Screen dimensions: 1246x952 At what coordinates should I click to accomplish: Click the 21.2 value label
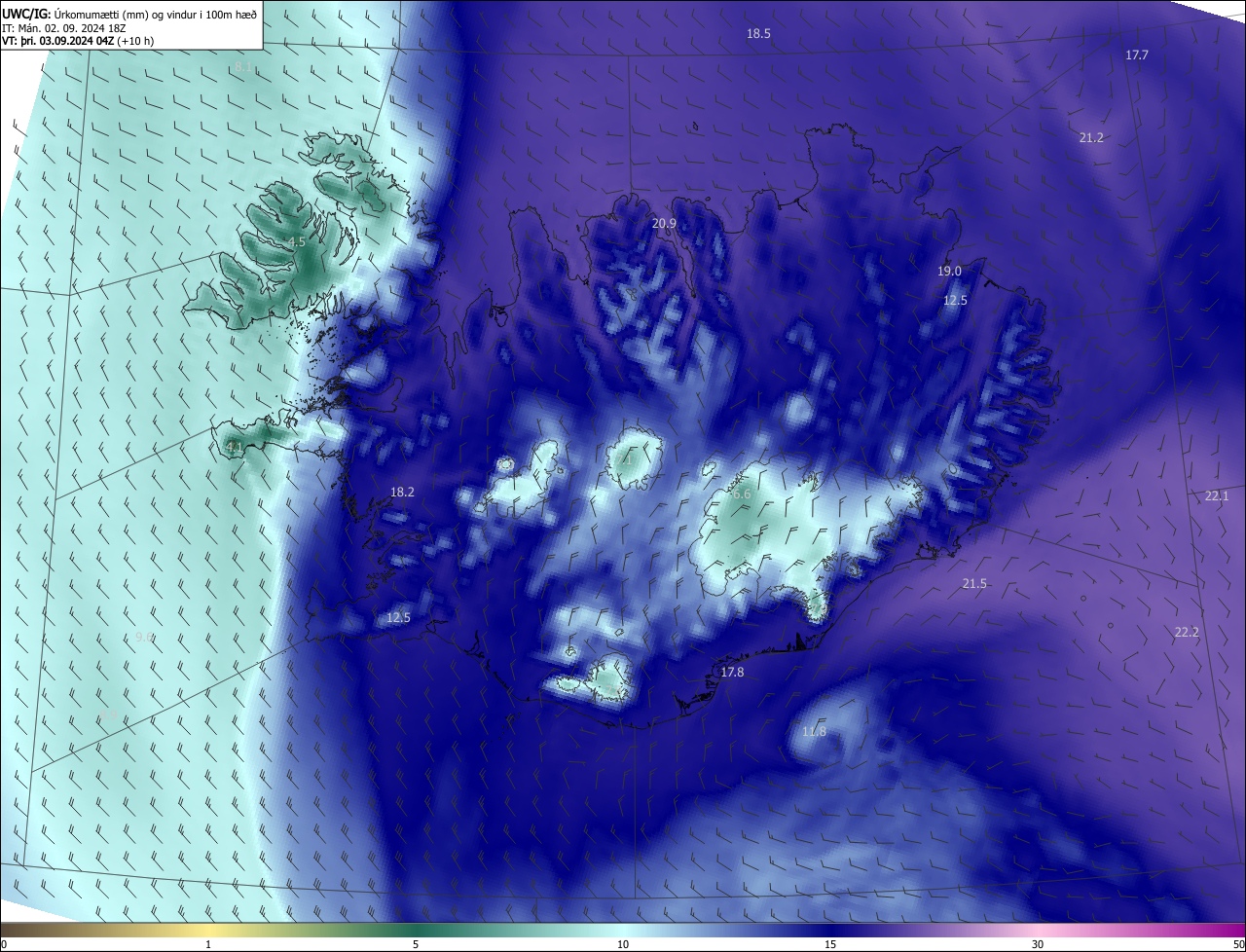point(1091,138)
